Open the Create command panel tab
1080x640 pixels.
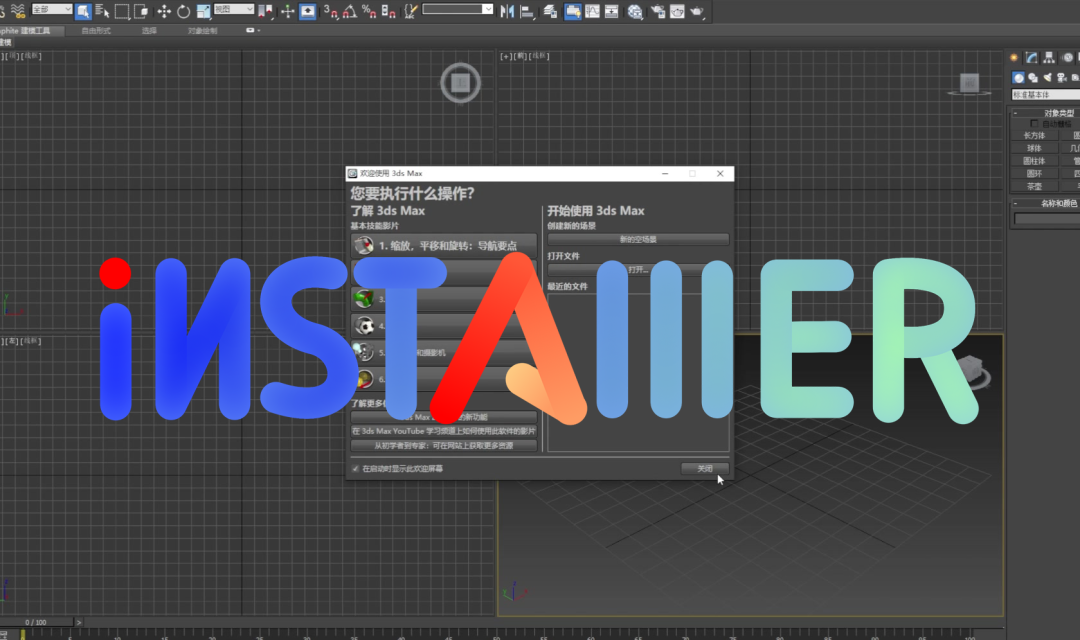[x=1014, y=58]
